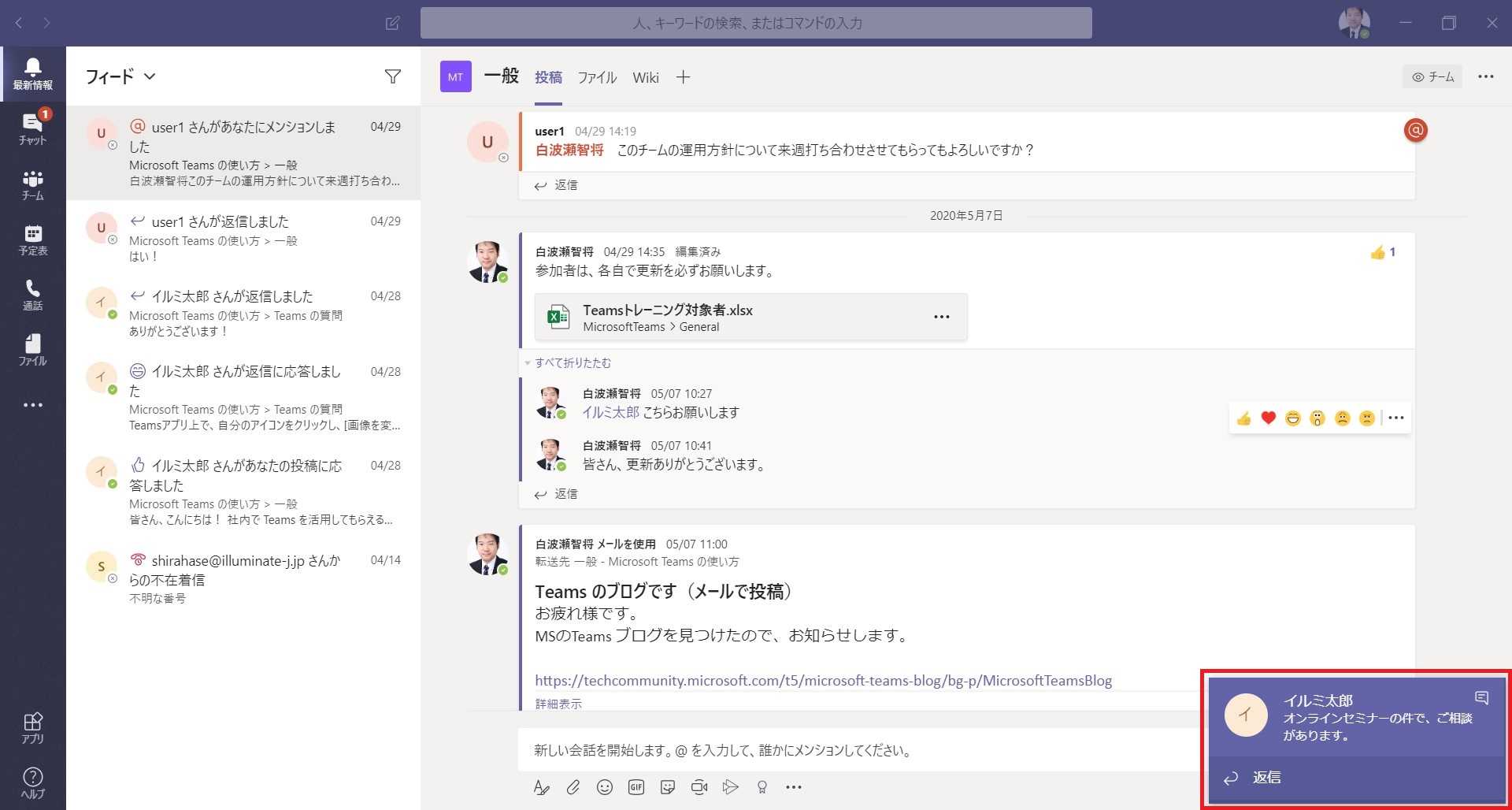The width and height of the screenshot is (1512, 810).
Task: Open the Chat (チャット) sidebar icon
Action: 33,129
